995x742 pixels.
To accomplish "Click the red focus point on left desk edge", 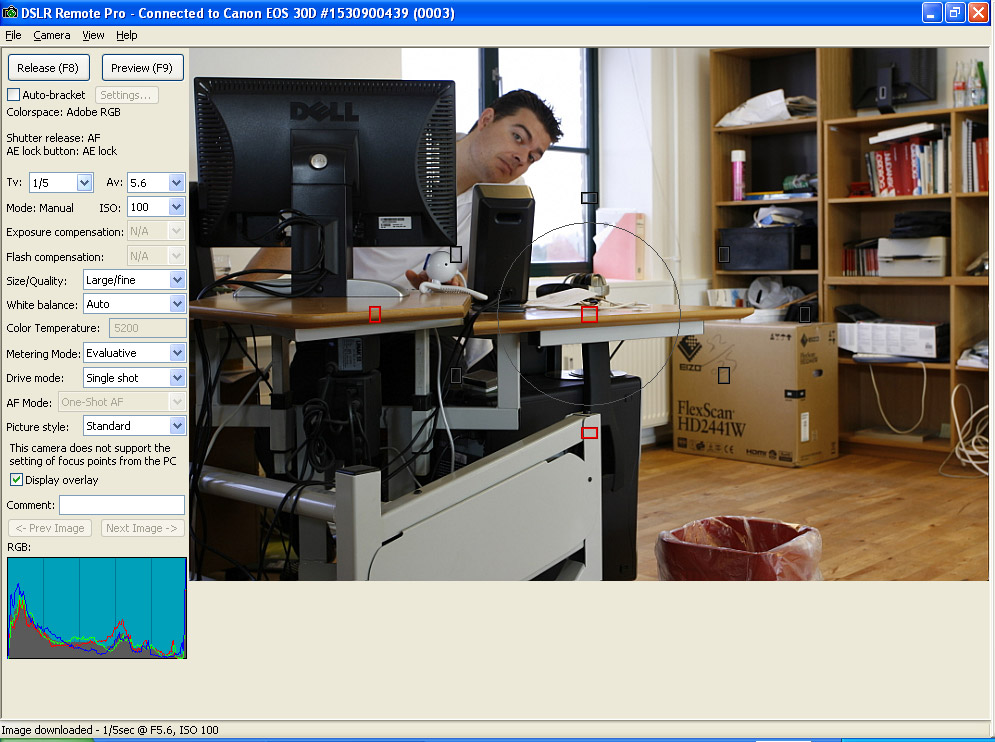I will click(x=375, y=314).
